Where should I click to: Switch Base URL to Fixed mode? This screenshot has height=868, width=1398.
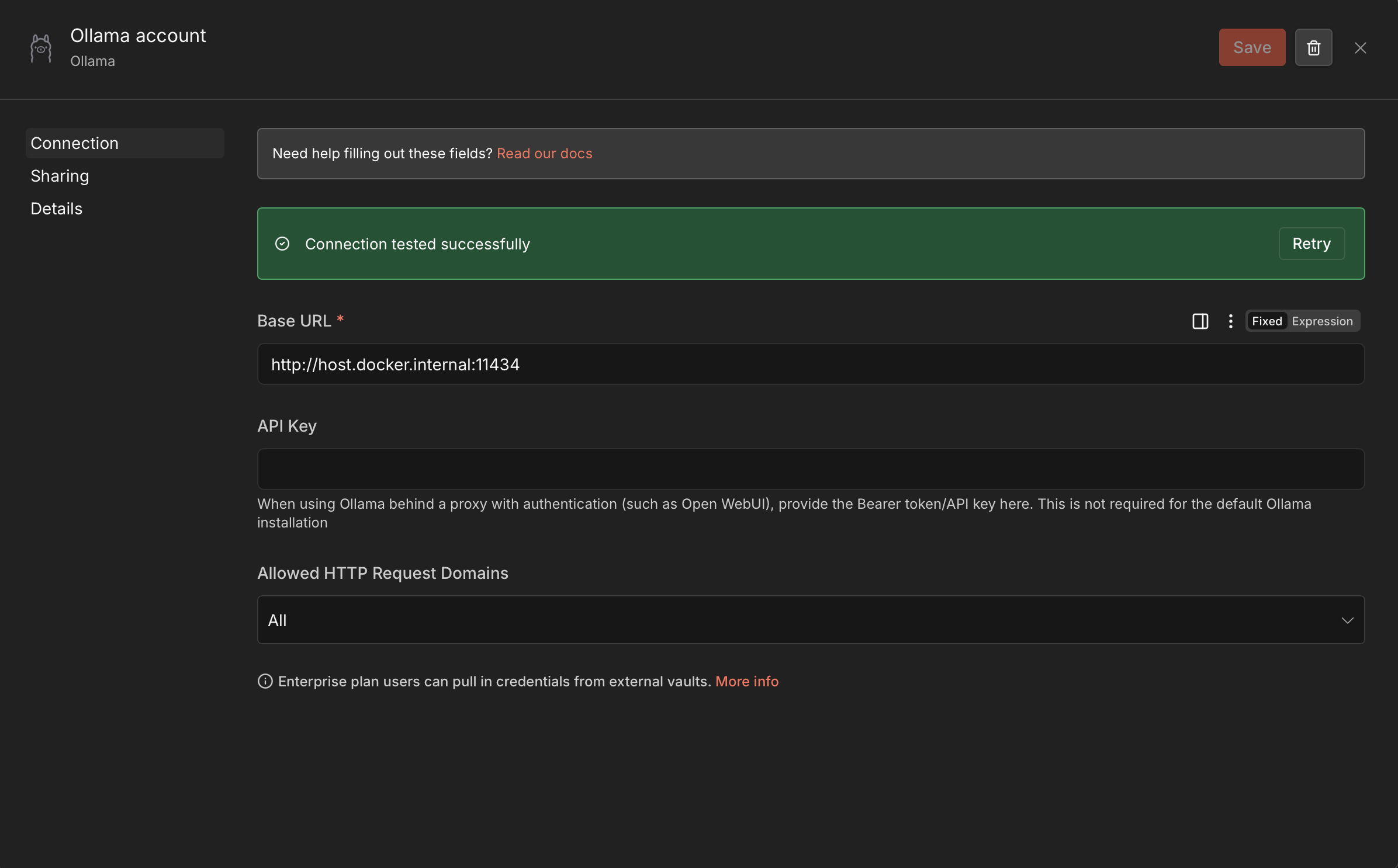(1266, 321)
